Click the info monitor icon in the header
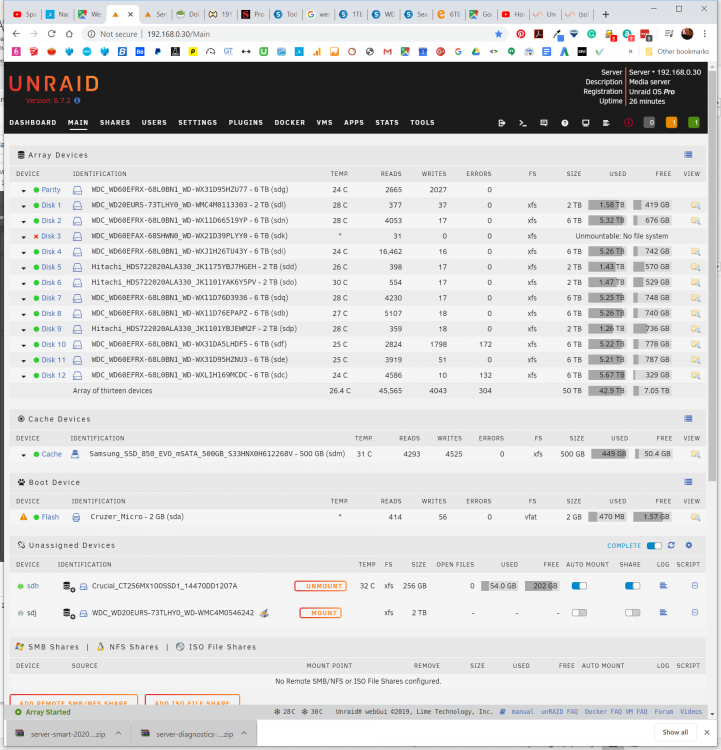This screenshot has width=721, height=750. 585,123
